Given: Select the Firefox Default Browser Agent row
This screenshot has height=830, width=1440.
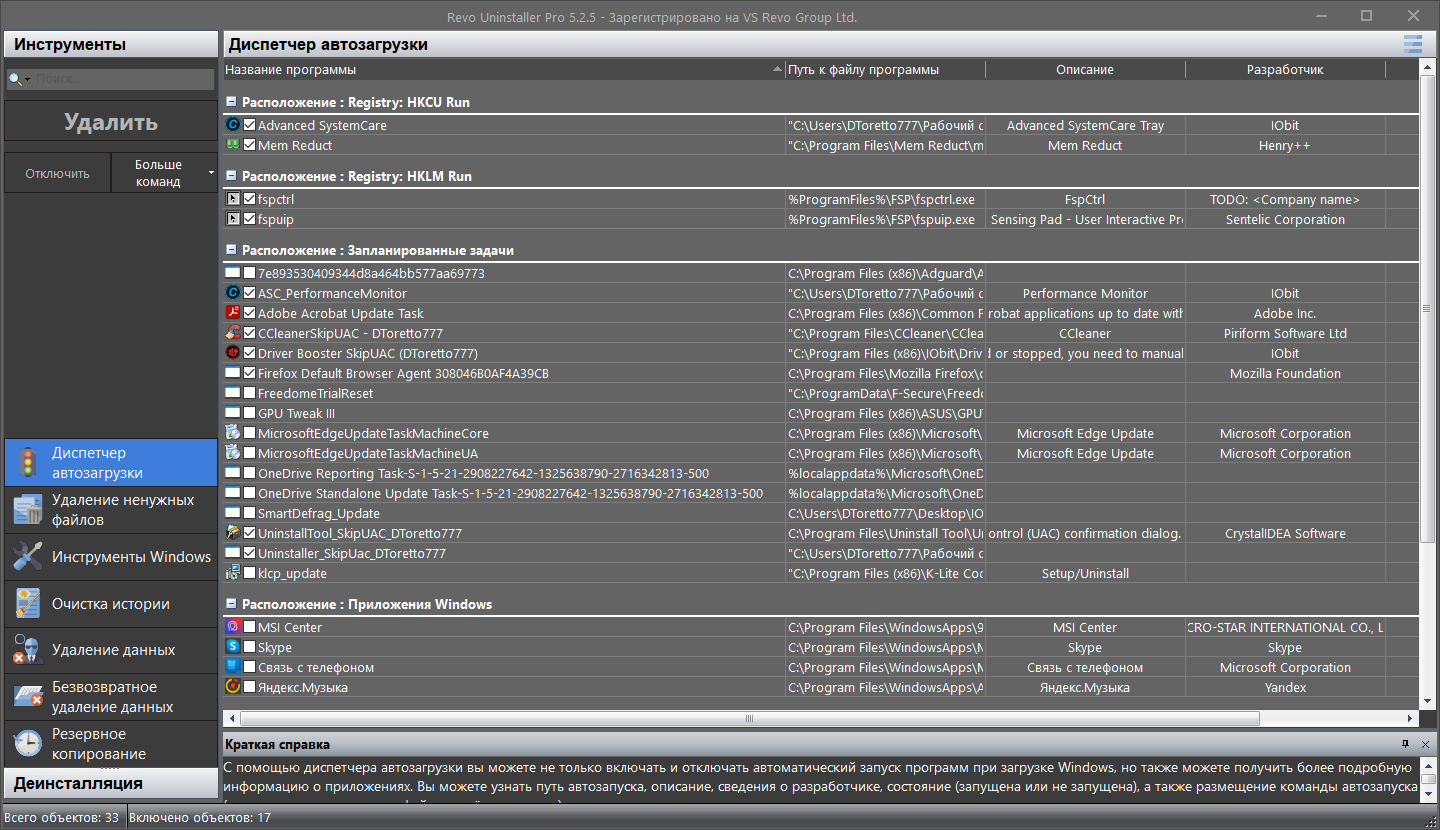Looking at the screenshot, I should [820, 373].
